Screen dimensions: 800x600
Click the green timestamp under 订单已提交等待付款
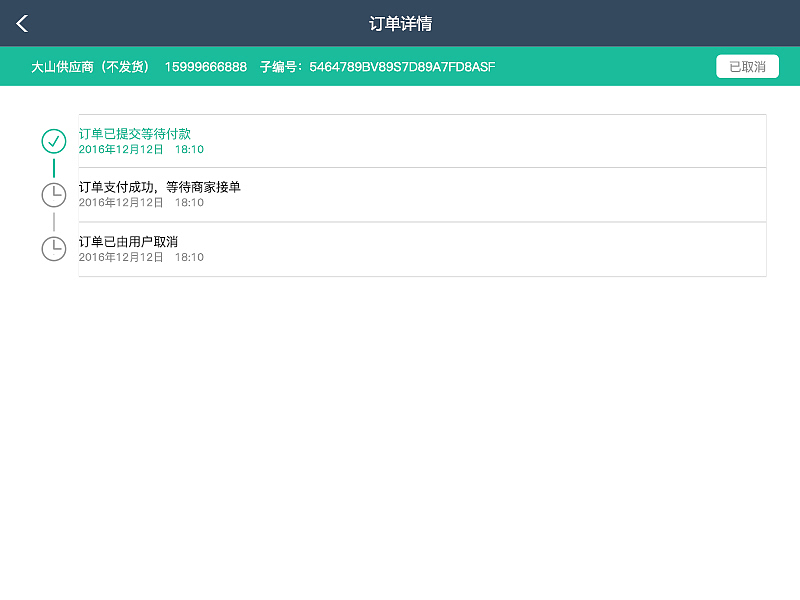[x=141, y=149]
